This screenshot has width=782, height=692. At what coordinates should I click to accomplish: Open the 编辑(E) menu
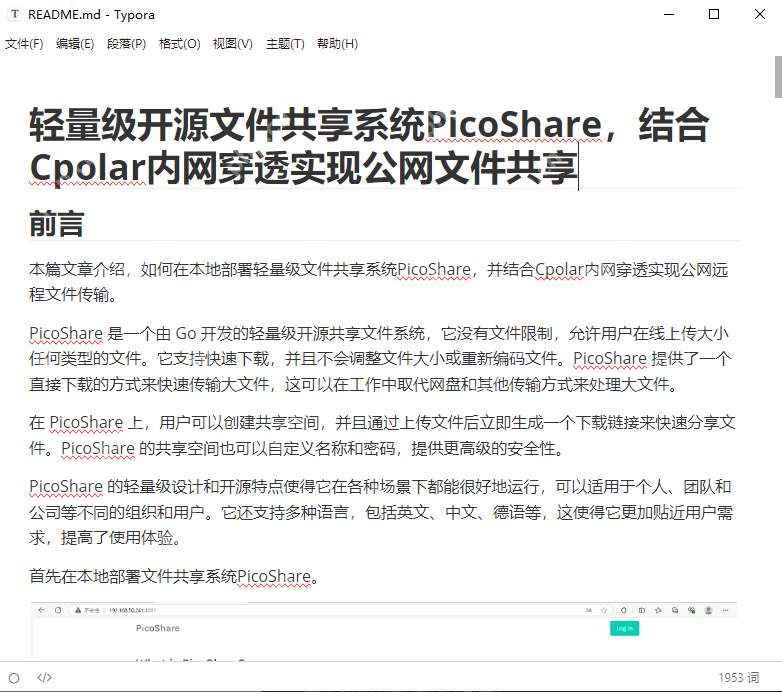pos(75,44)
